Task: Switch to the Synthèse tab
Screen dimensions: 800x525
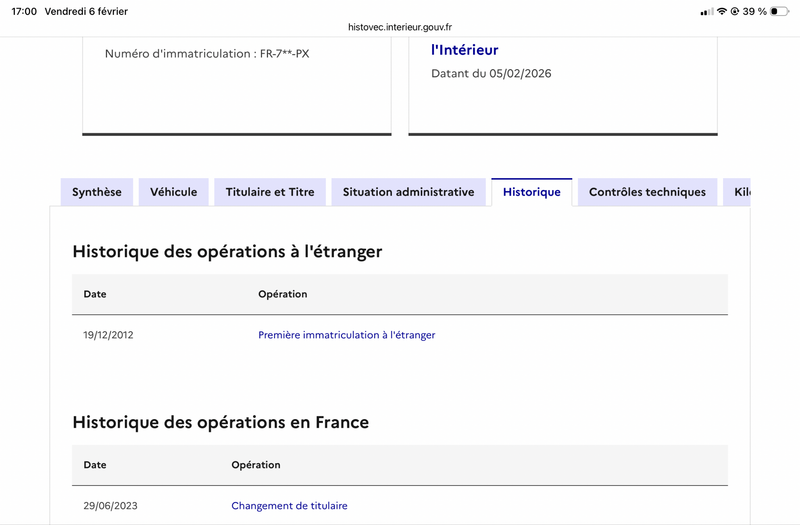Action: click(97, 192)
